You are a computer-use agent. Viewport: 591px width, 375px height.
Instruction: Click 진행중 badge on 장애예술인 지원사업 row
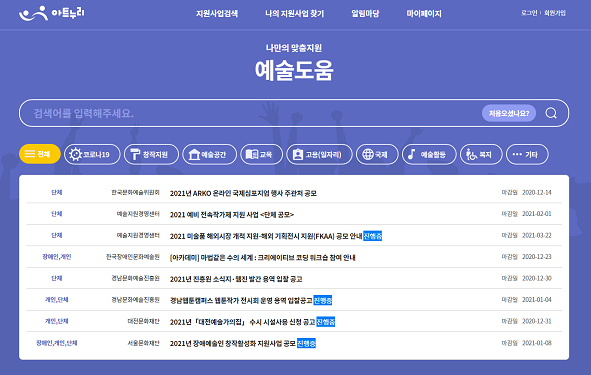[x=306, y=343]
